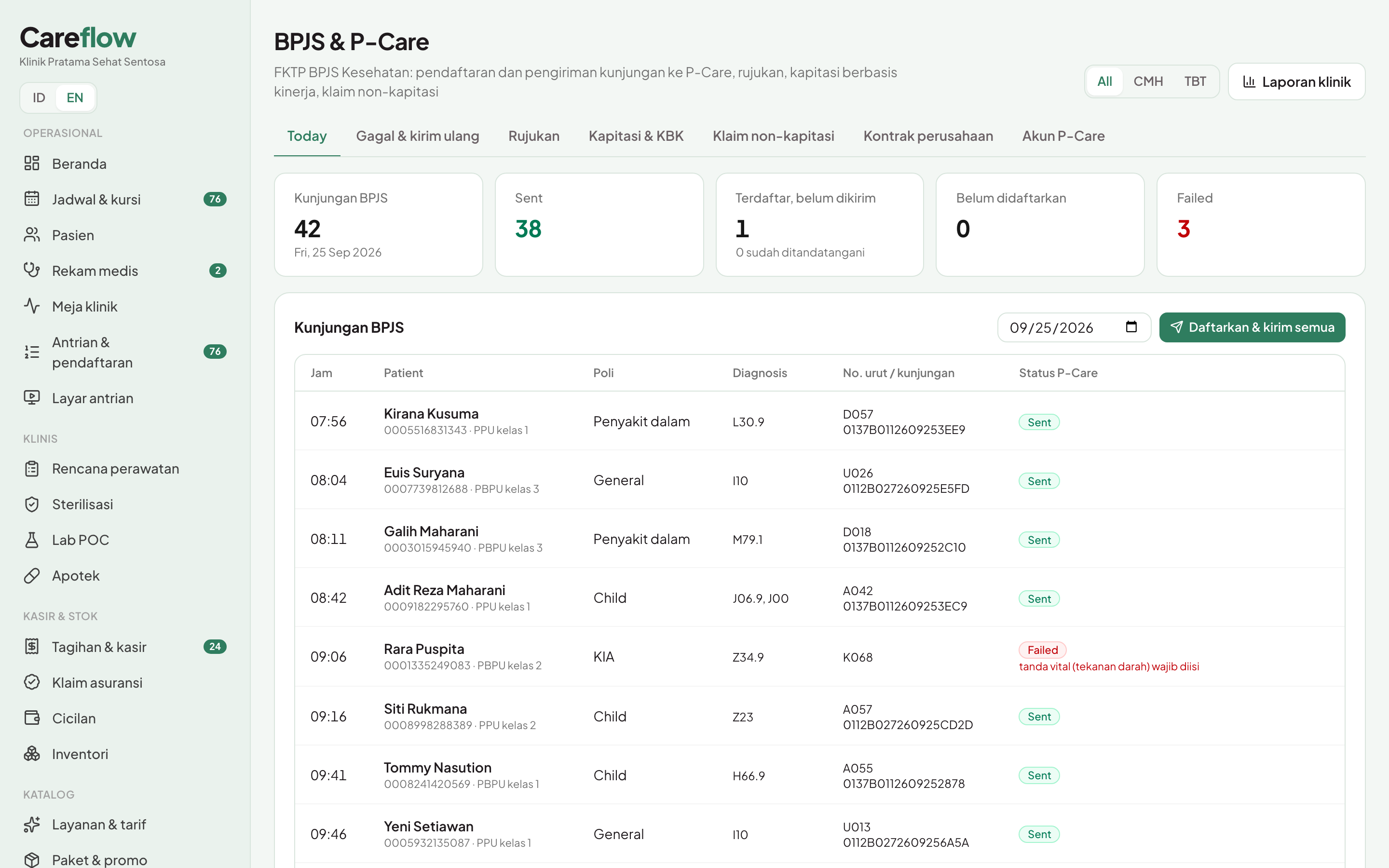Image resolution: width=1389 pixels, height=868 pixels.
Task: Click the calendar picker icon in date field
Action: click(x=1130, y=326)
